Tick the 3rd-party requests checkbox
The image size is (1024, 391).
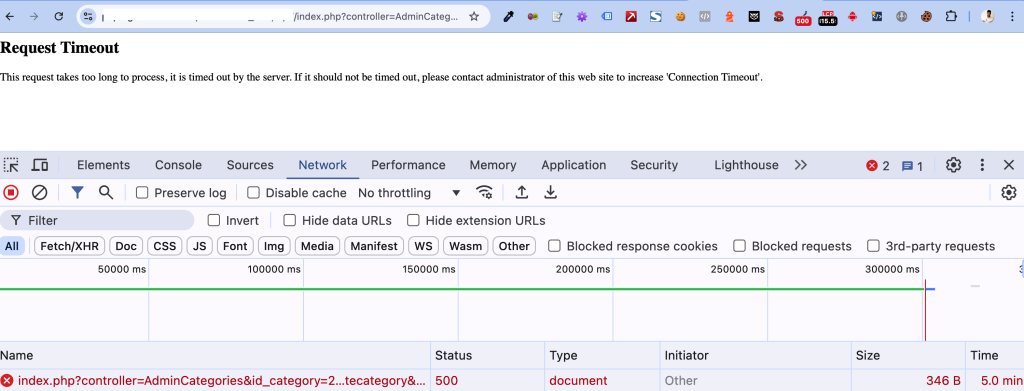click(873, 246)
